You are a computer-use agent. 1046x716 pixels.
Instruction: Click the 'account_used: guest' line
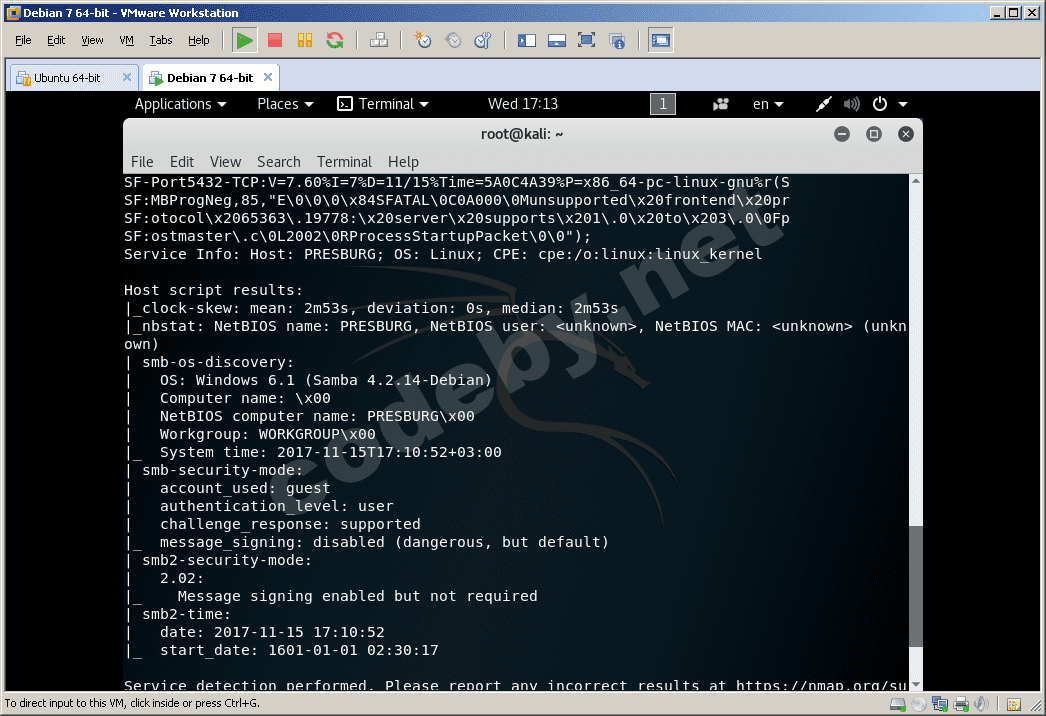pos(245,488)
